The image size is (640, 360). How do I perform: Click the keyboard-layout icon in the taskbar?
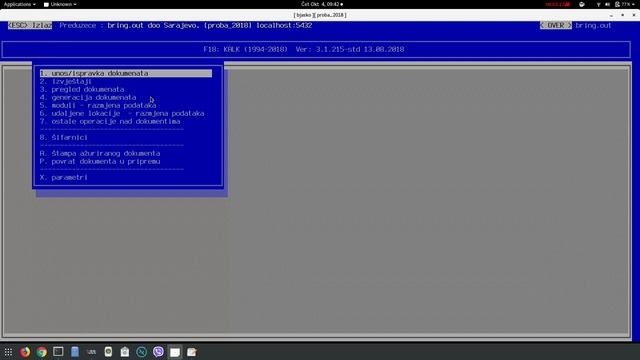91,352
